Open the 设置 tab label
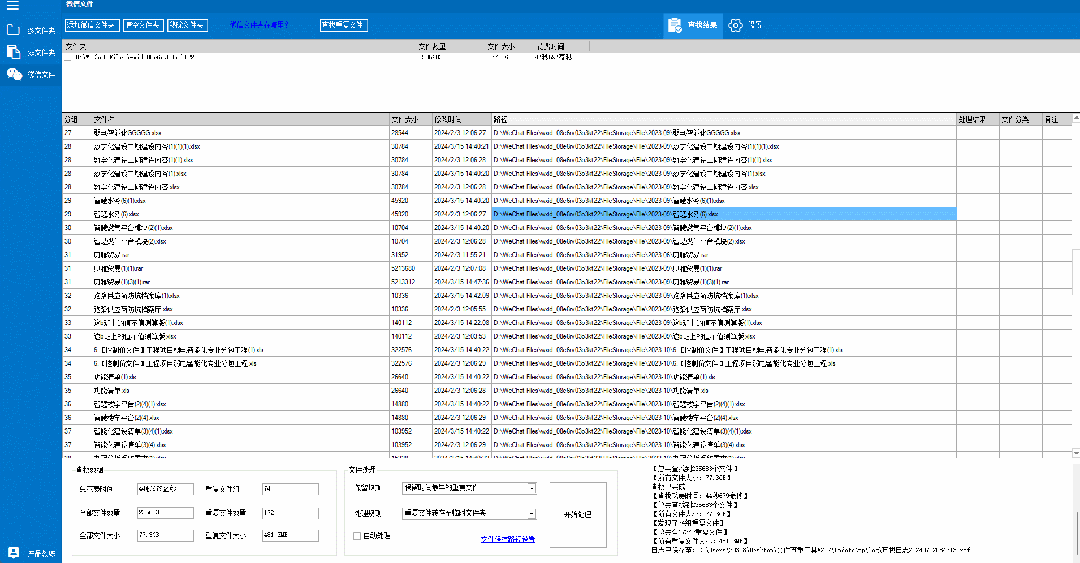The height and width of the screenshot is (563, 1080). [756, 25]
